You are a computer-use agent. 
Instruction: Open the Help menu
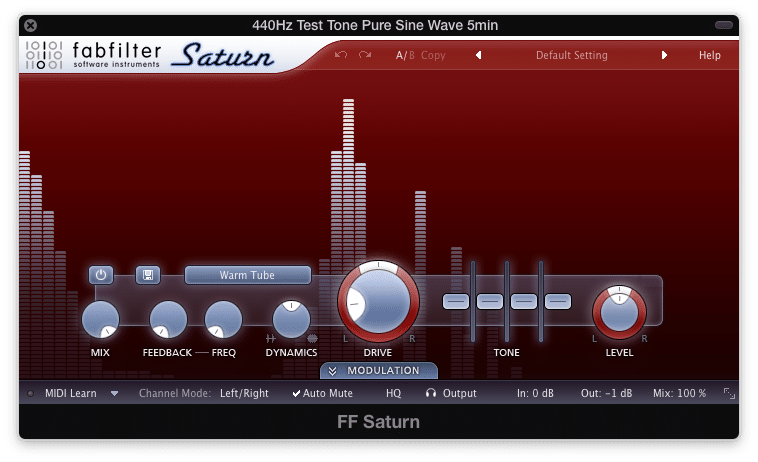(710, 56)
